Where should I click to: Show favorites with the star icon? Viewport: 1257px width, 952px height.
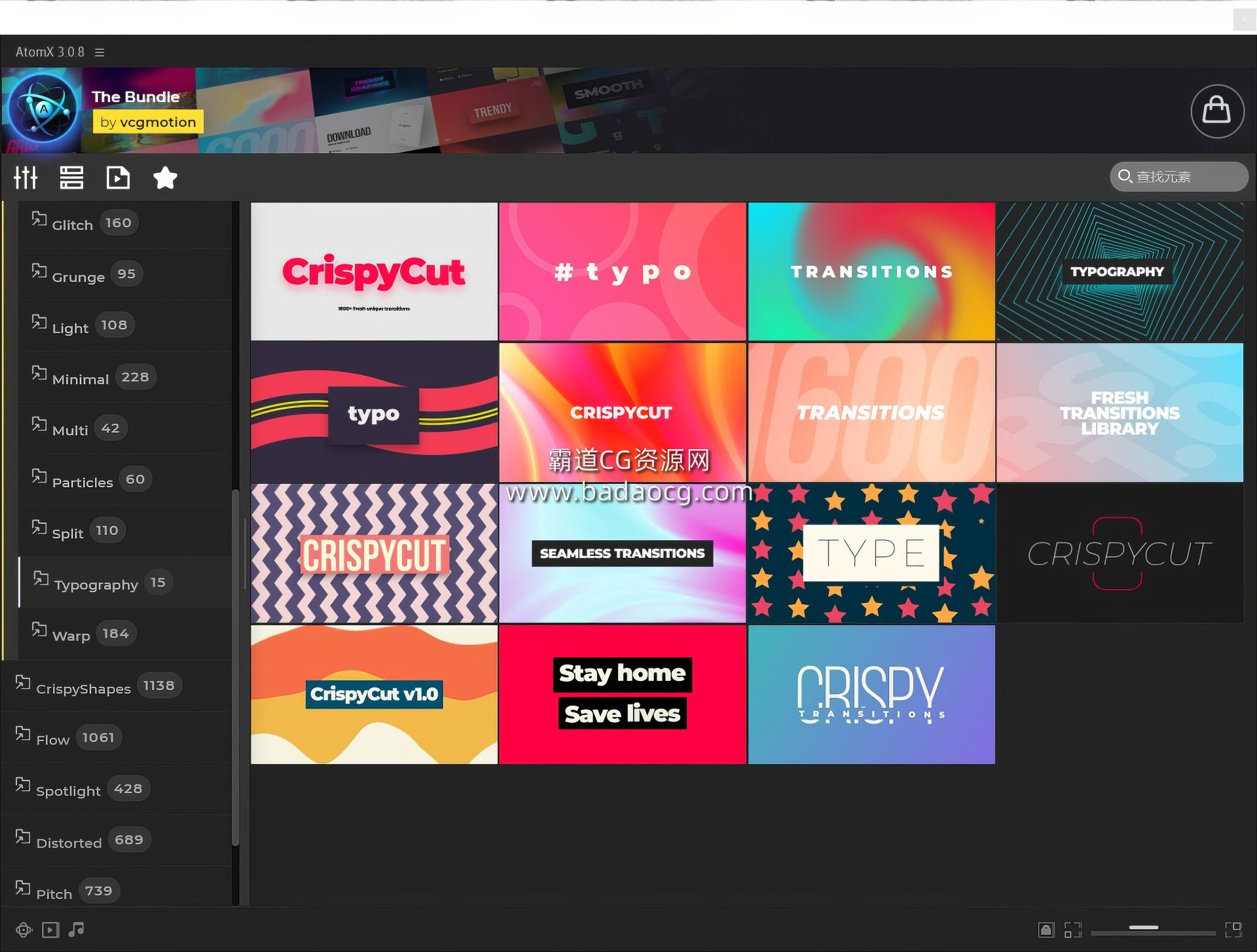point(165,177)
